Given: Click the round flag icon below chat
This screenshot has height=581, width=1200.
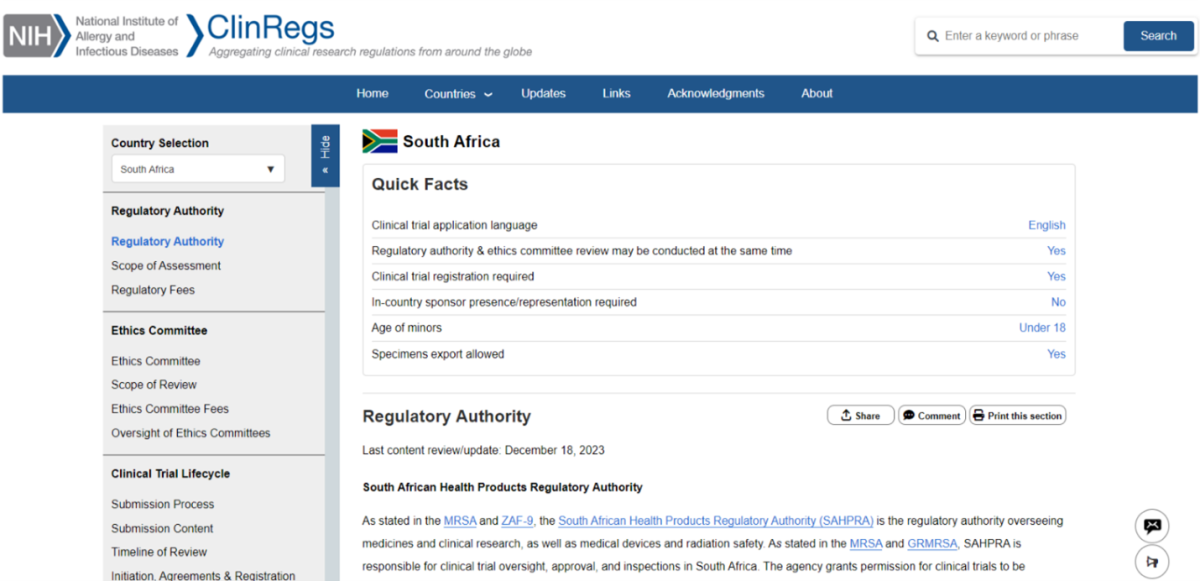Looking at the screenshot, I should click(1152, 562).
